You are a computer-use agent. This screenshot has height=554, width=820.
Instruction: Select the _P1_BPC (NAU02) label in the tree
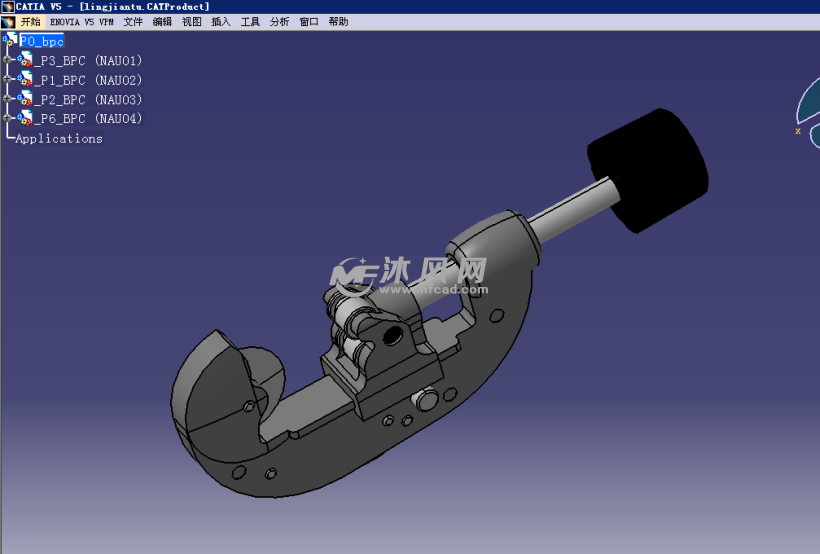[88, 80]
